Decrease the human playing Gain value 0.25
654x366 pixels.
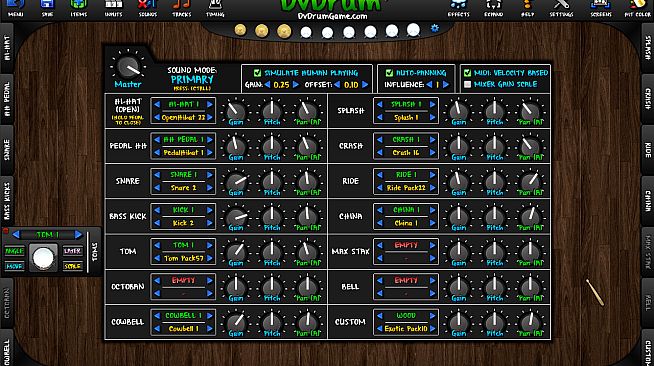pos(267,85)
